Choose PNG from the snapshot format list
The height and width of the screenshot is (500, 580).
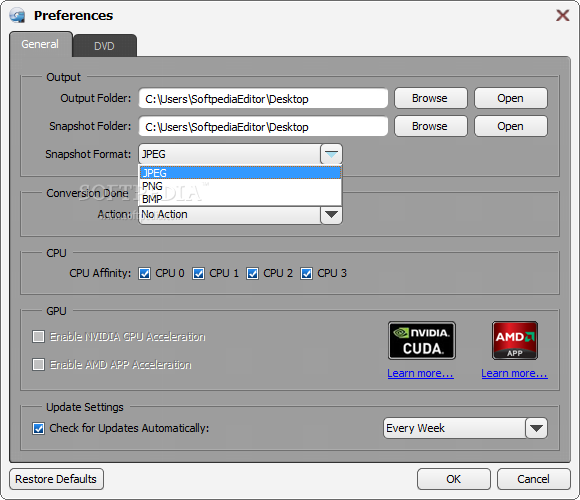pos(240,186)
